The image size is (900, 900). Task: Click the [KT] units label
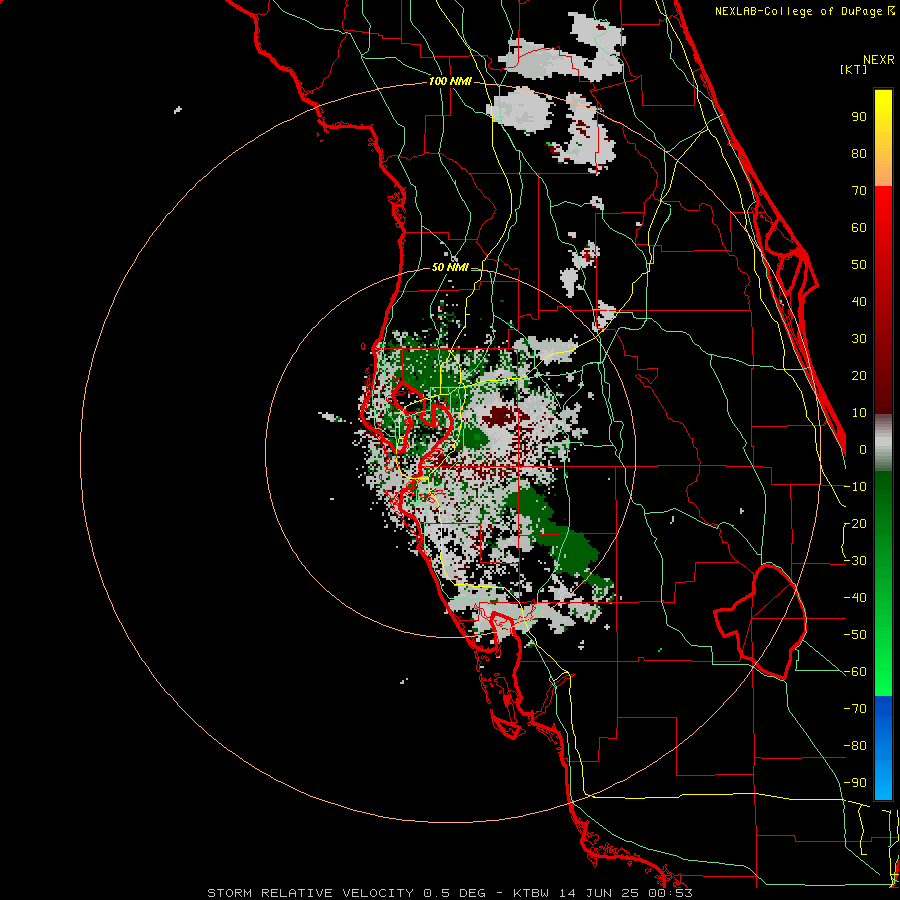coord(854,69)
